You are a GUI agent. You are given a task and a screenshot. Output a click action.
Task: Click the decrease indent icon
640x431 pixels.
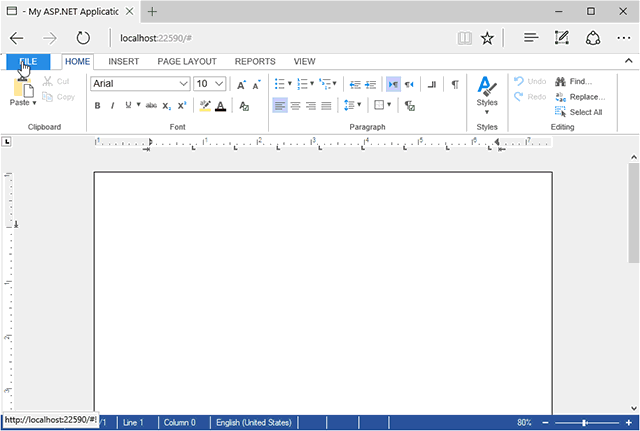[x=355, y=84]
